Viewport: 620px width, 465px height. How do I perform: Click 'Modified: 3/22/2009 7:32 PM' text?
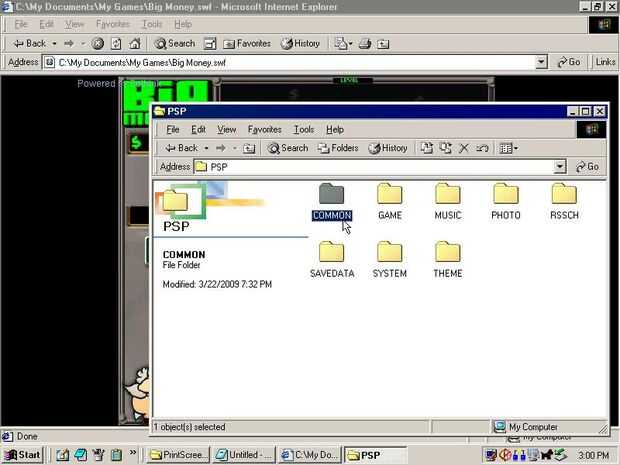(x=217, y=284)
